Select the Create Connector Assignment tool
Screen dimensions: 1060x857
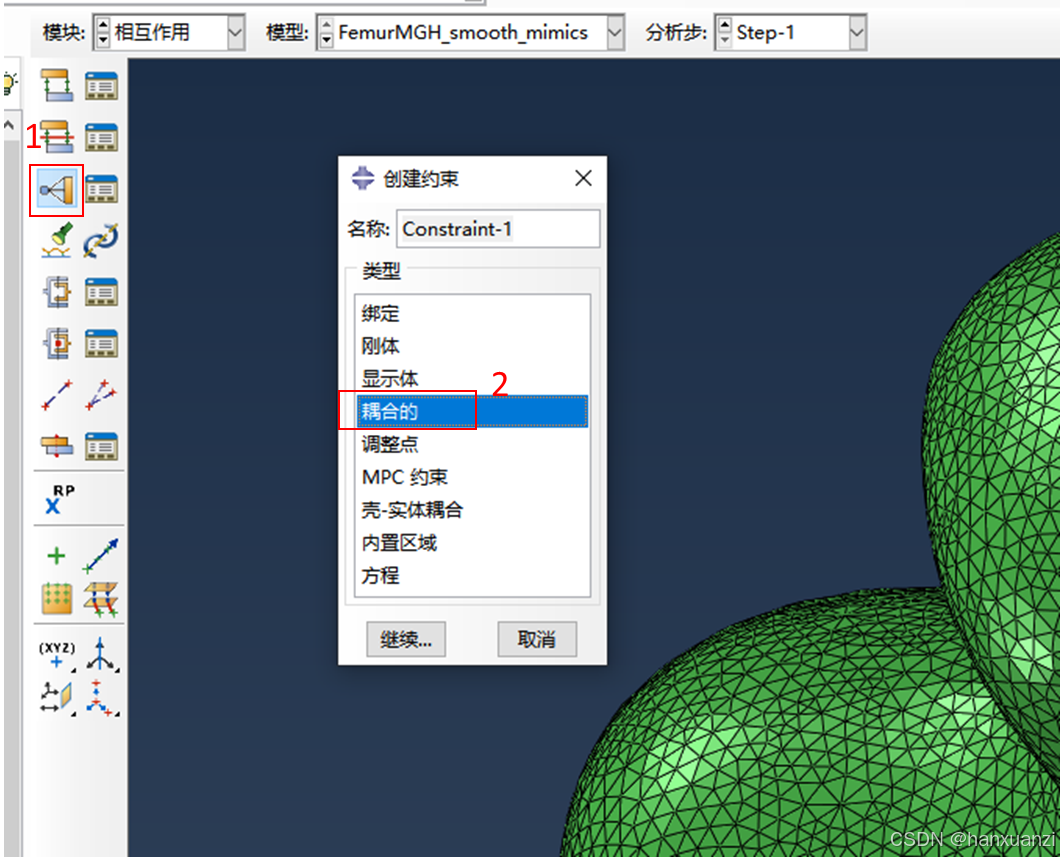pos(57,343)
